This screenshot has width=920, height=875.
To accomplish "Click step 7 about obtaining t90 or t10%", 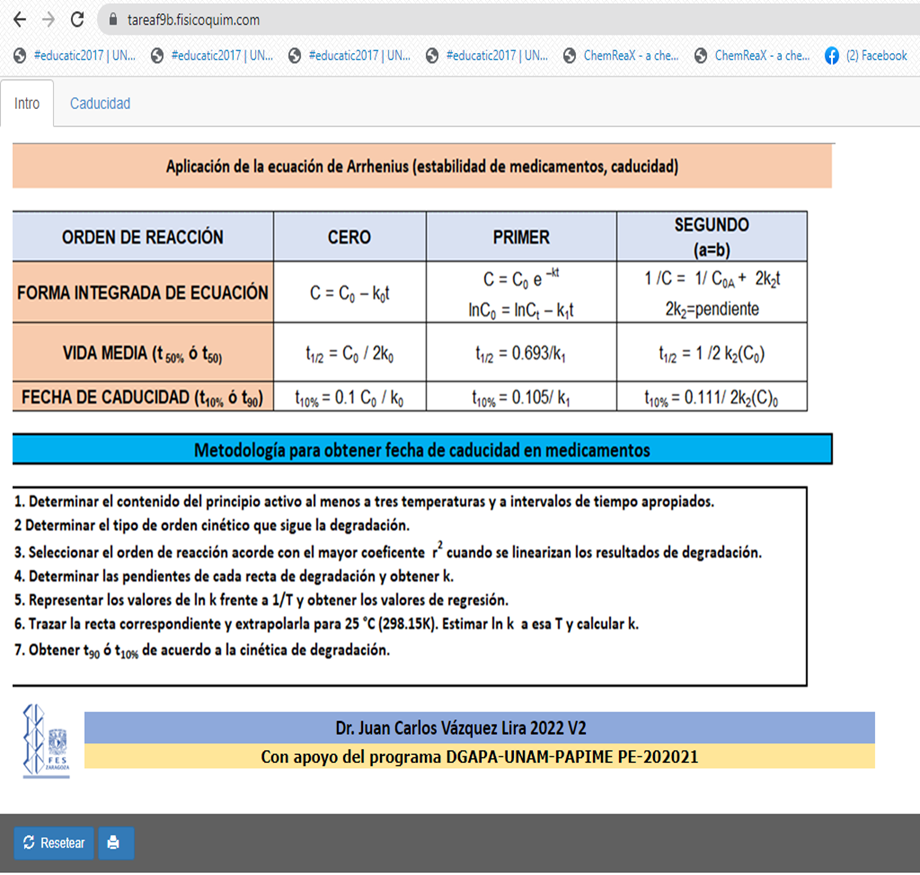I will tap(202, 651).
